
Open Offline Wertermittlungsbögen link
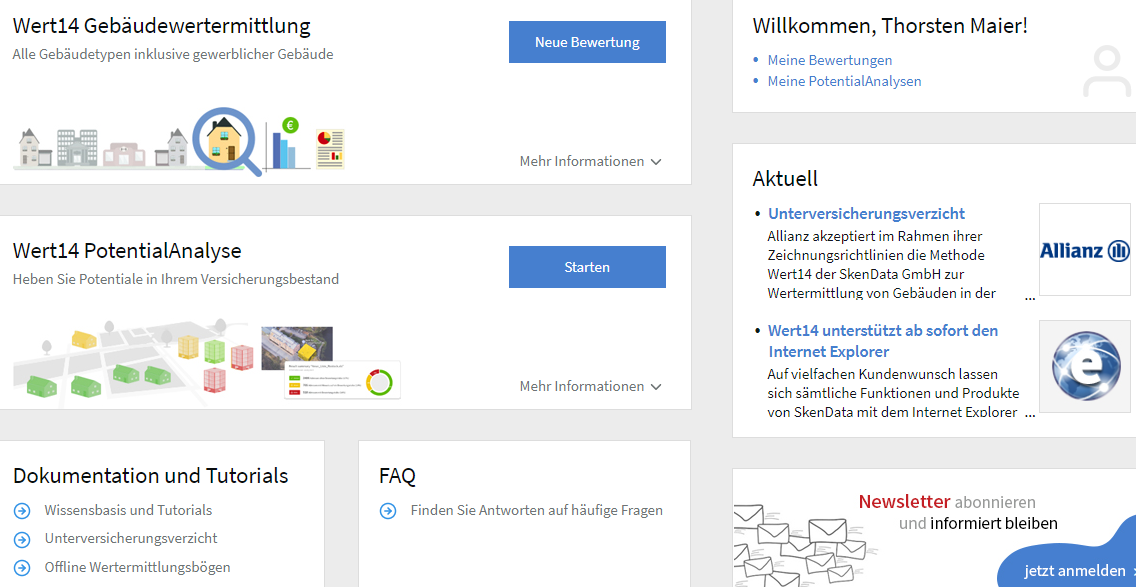click(x=137, y=567)
